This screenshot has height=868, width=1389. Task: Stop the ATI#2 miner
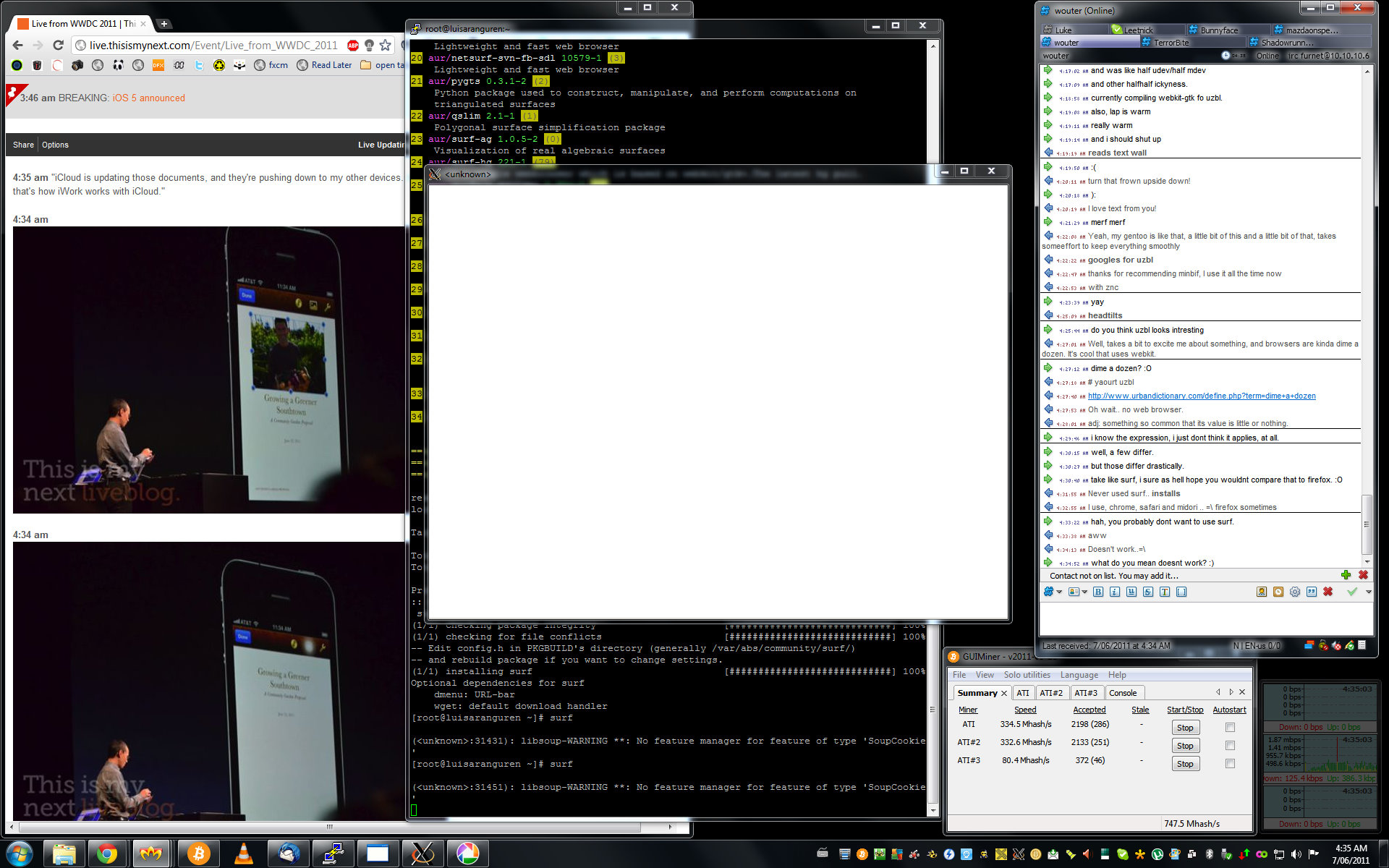pos(1185,746)
